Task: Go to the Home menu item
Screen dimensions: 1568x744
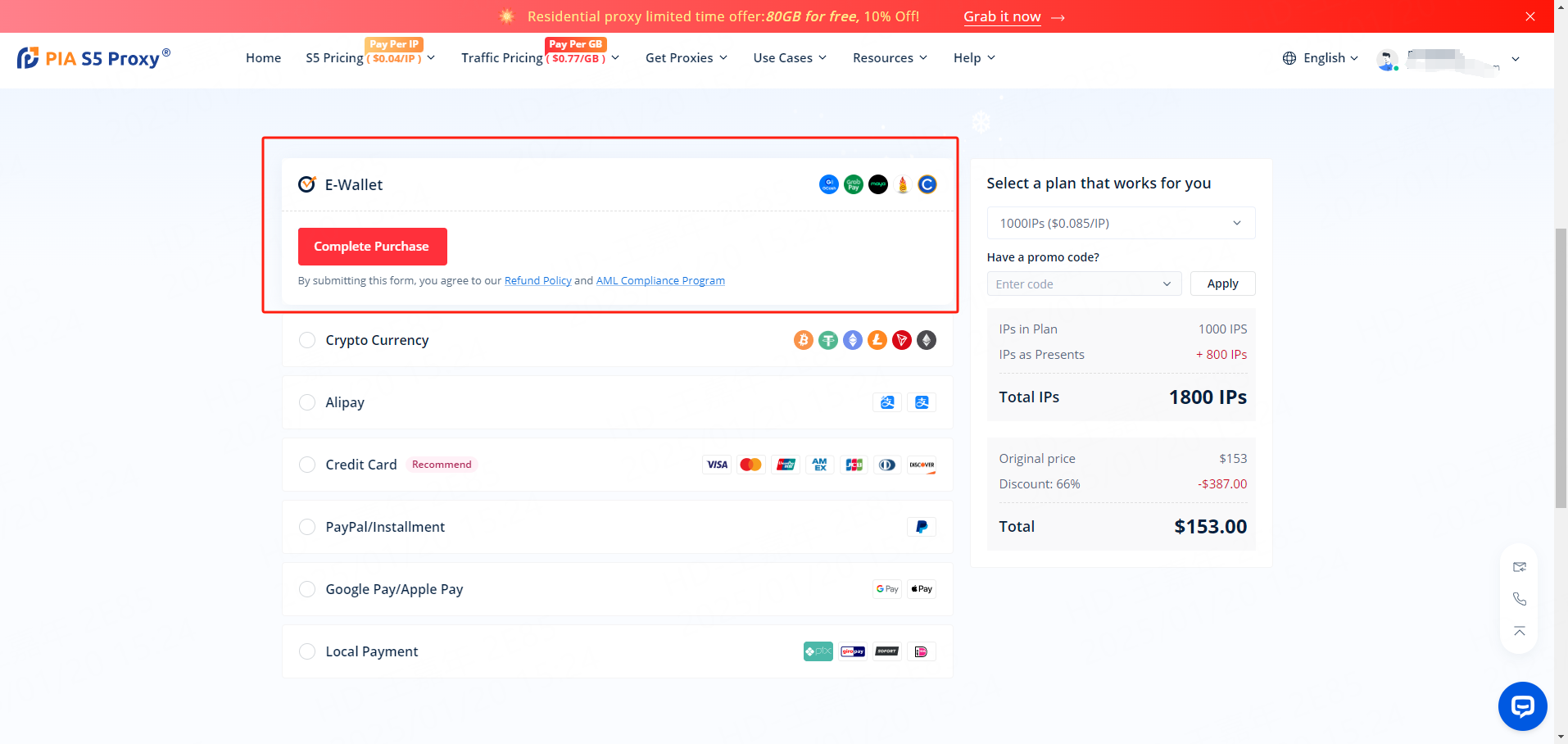Action: pyautogui.click(x=263, y=58)
